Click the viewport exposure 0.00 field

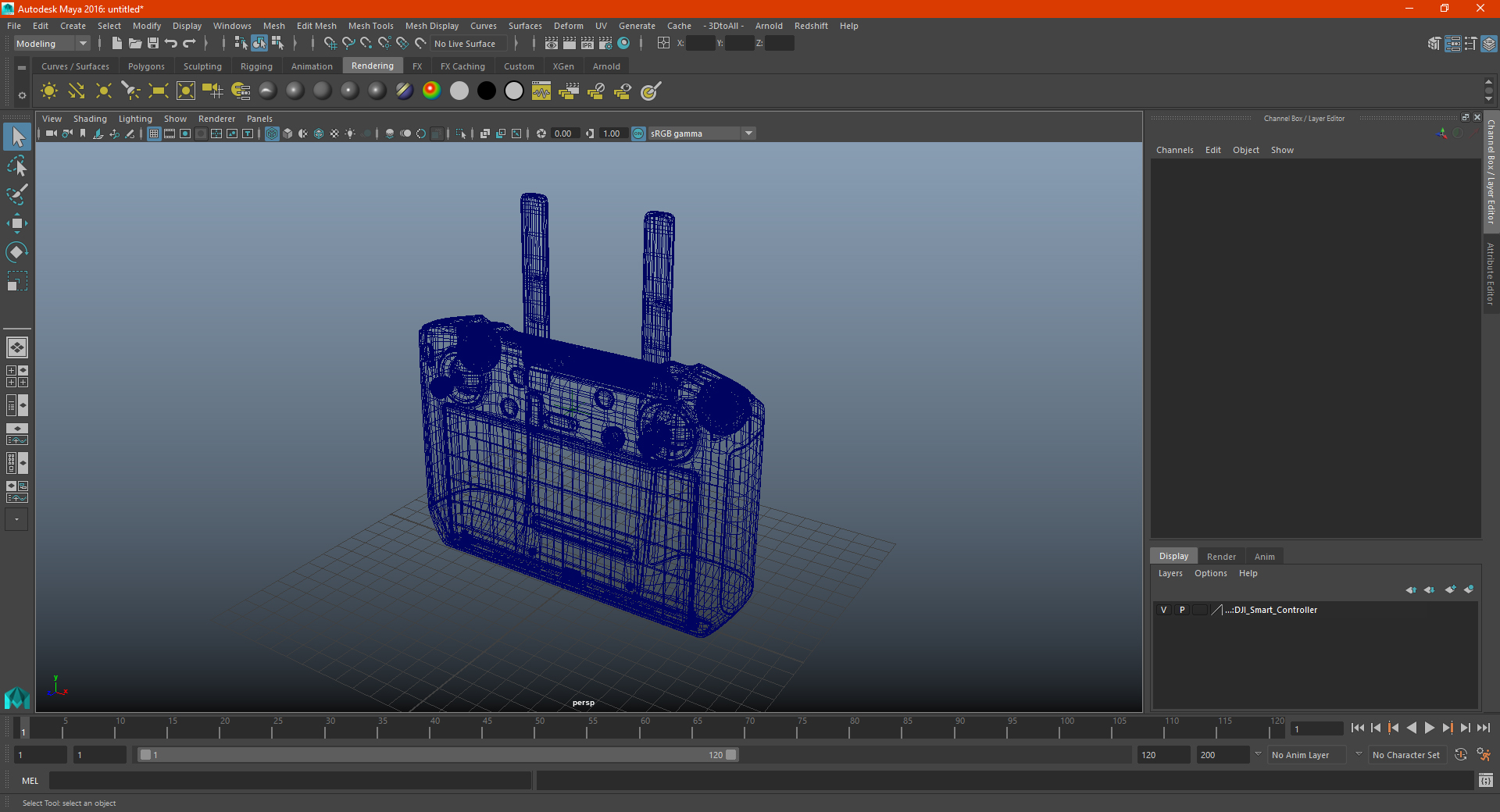click(565, 134)
